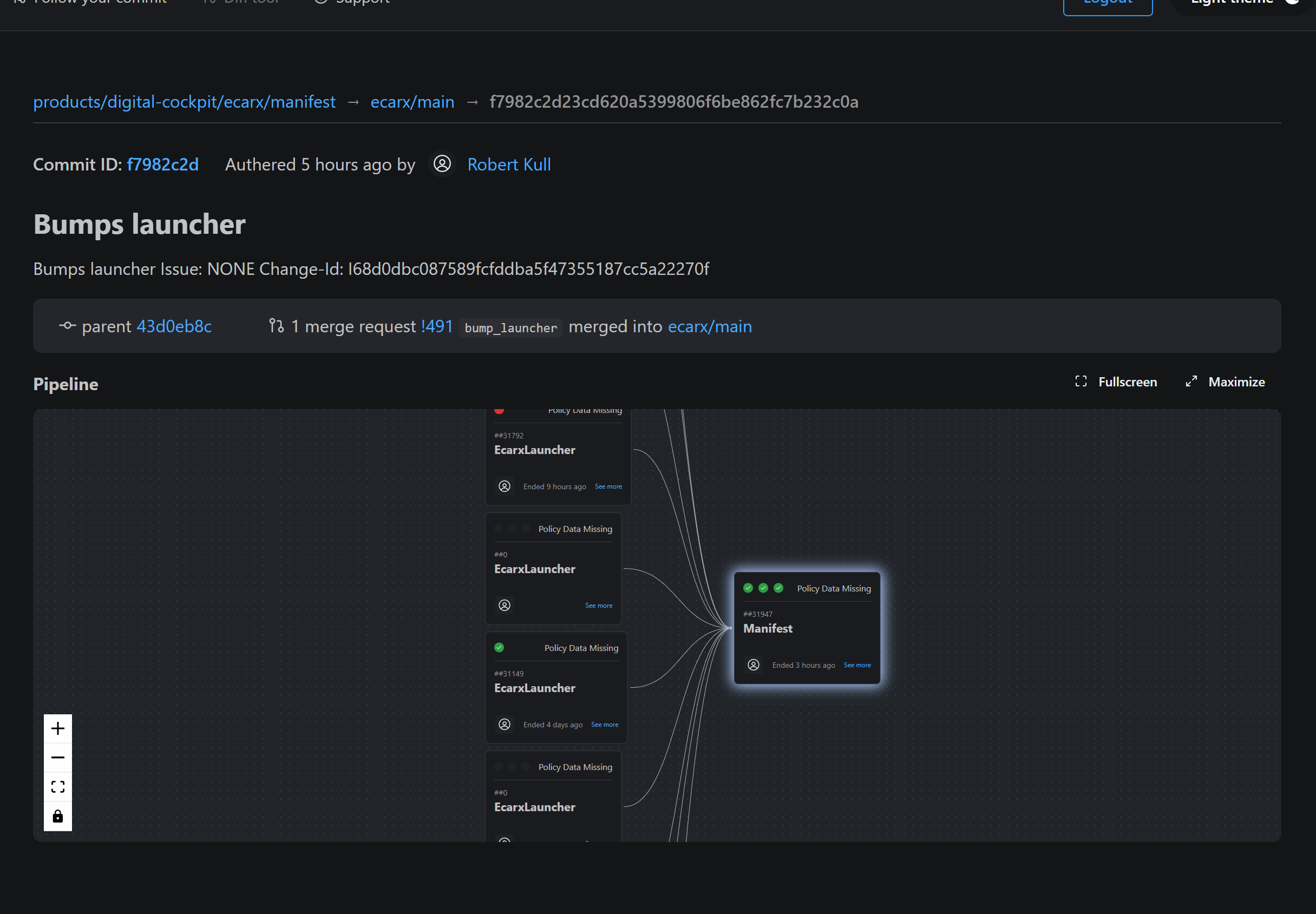Expand See more on EcarxLauncher ##31792 card
The width and height of the screenshot is (1316, 914).
coord(607,485)
